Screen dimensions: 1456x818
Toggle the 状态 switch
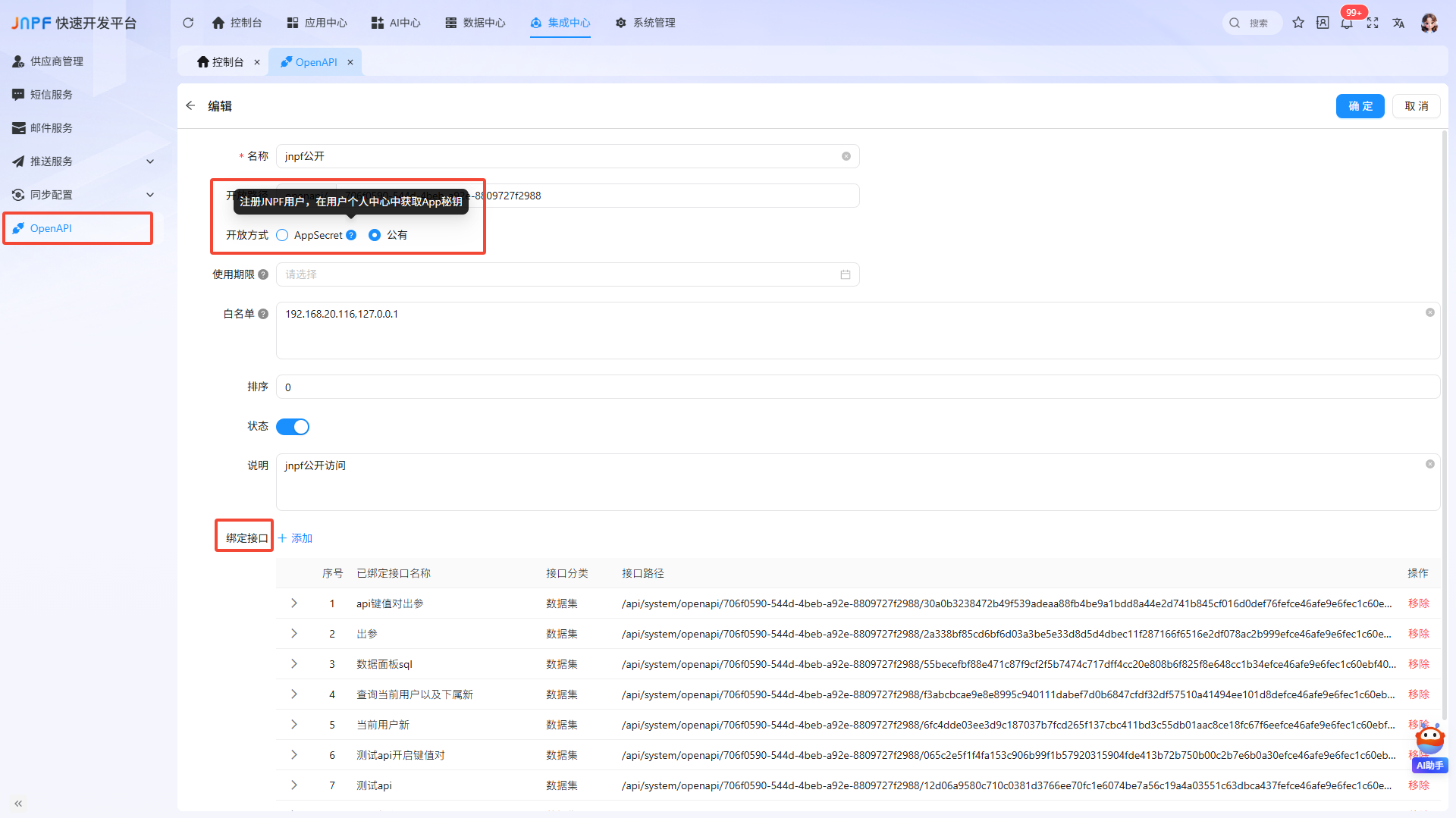click(x=293, y=427)
